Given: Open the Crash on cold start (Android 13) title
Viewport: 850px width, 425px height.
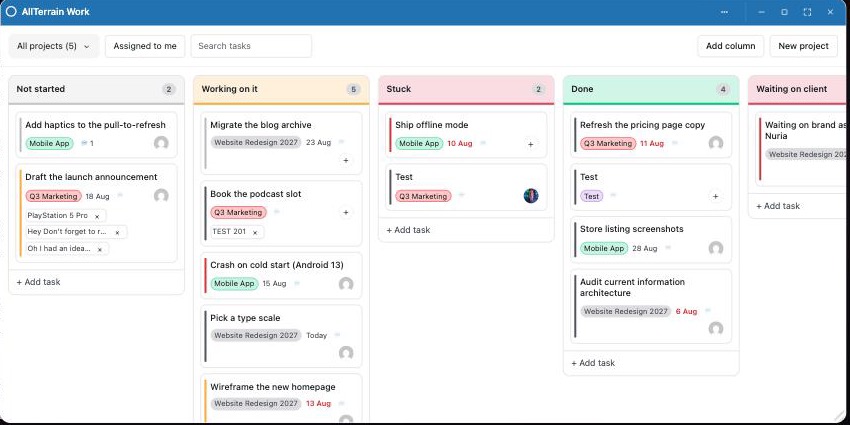Looking at the screenshot, I should pyautogui.click(x=277, y=265).
